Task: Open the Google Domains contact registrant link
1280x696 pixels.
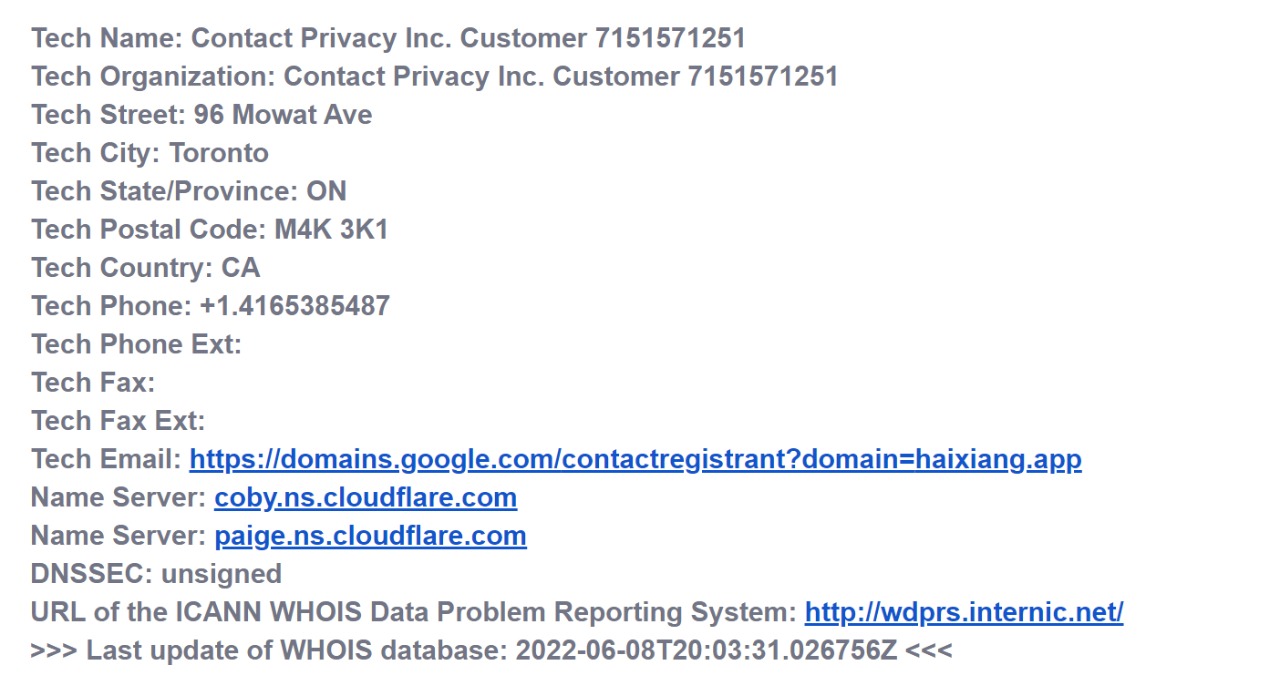Action: 635,460
